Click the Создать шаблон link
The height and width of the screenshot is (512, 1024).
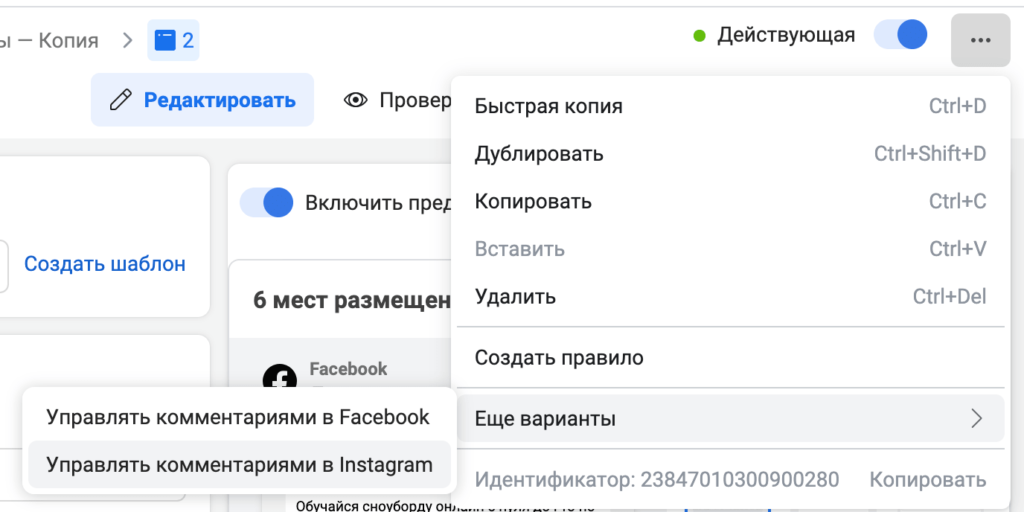105,264
